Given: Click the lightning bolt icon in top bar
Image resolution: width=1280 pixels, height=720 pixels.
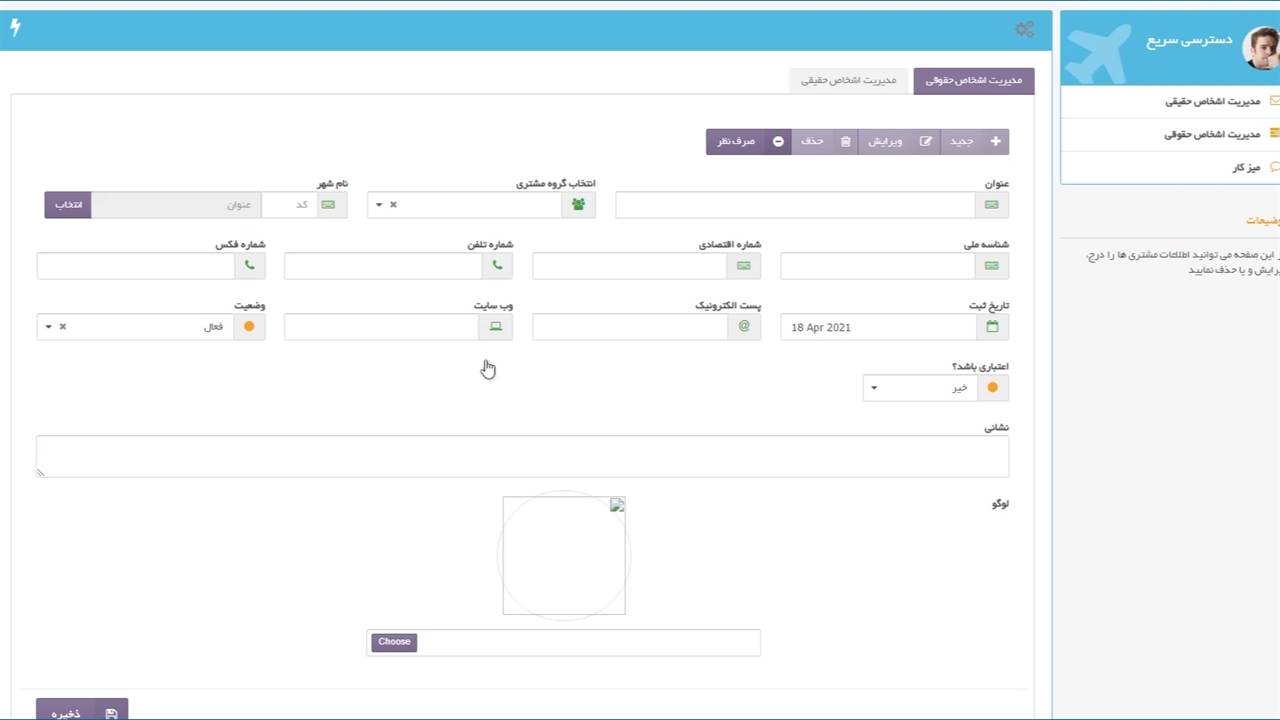Looking at the screenshot, I should (x=15, y=28).
